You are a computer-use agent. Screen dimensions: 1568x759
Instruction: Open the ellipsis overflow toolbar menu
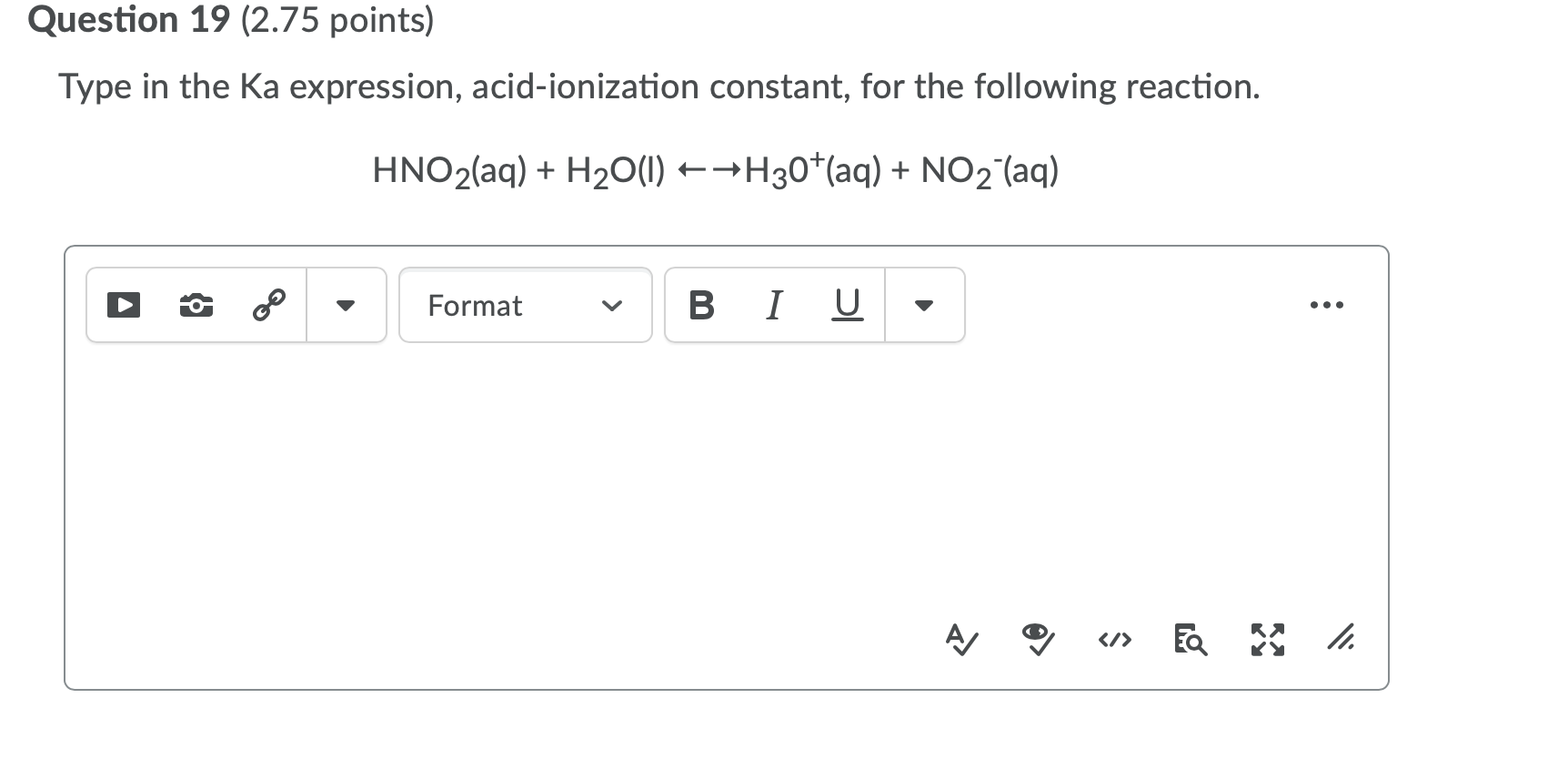point(1327,306)
